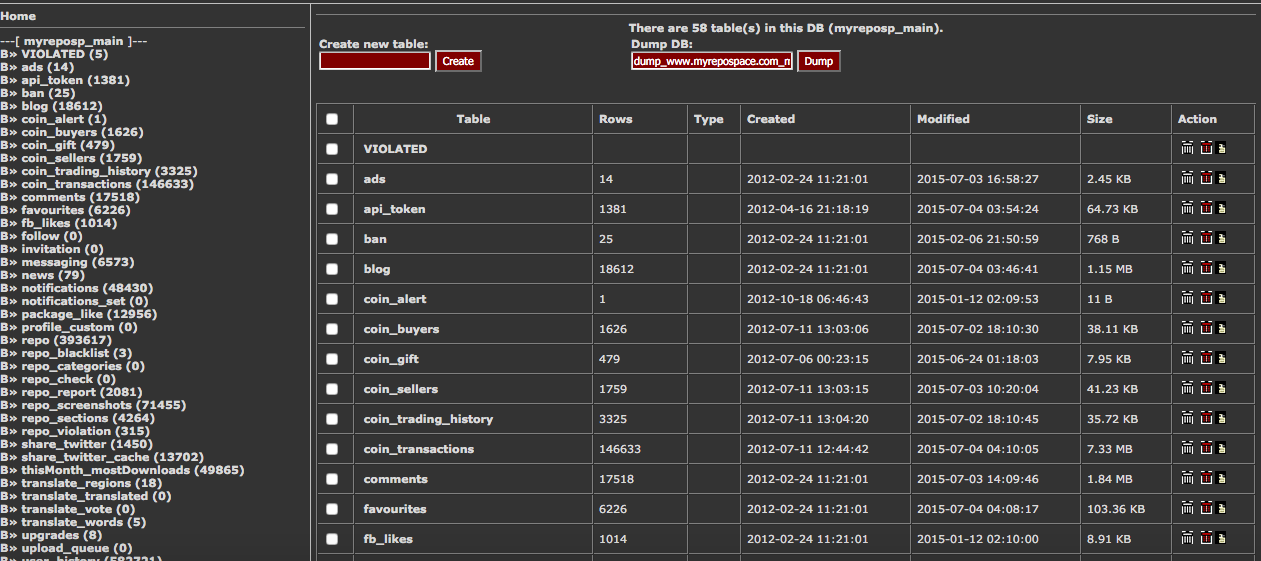1261x561 pixels.
Task: Click the Dump button
Action: pyautogui.click(x=818, y=61)
